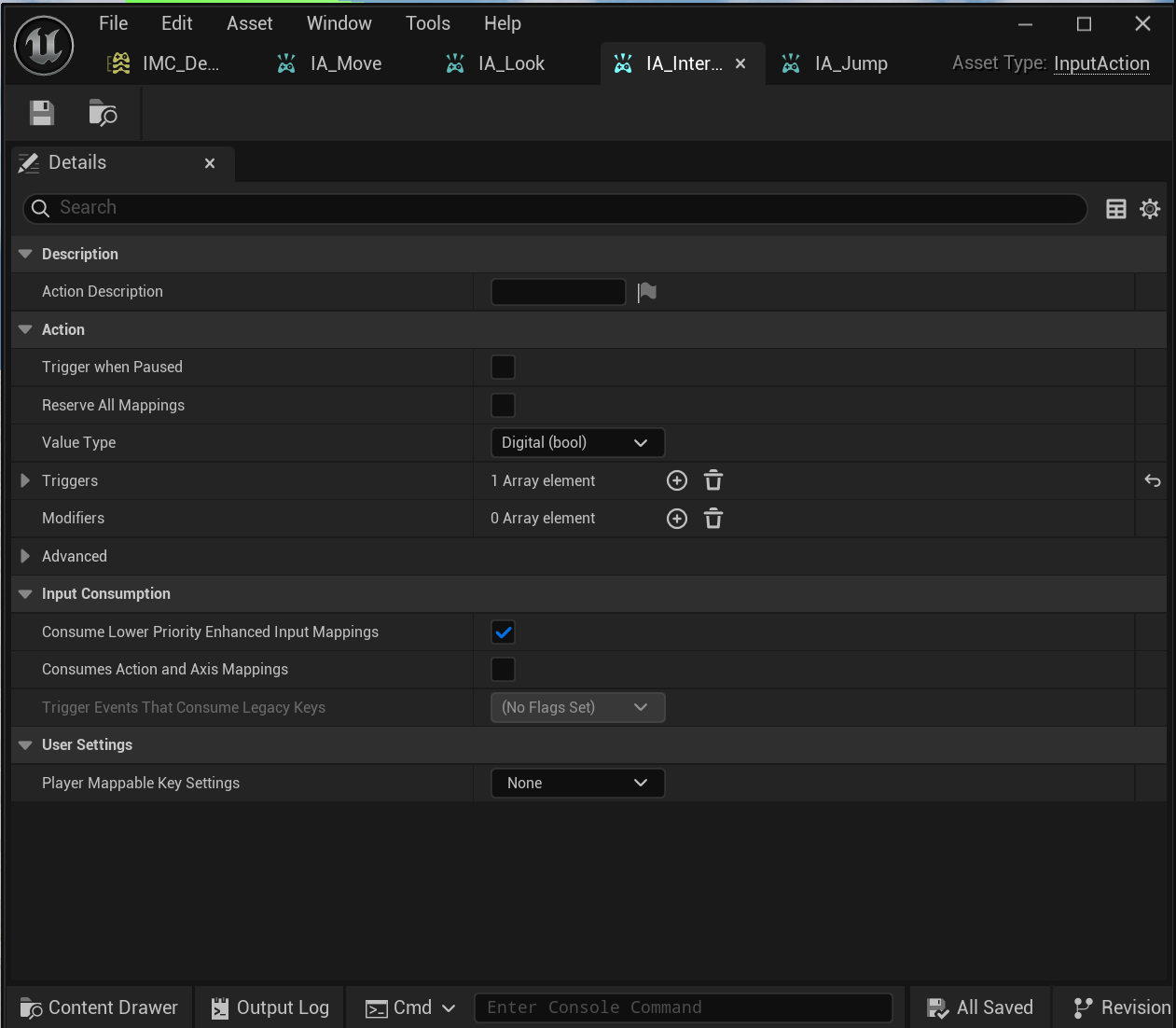Expand the Advanced section

pos(25,556)
